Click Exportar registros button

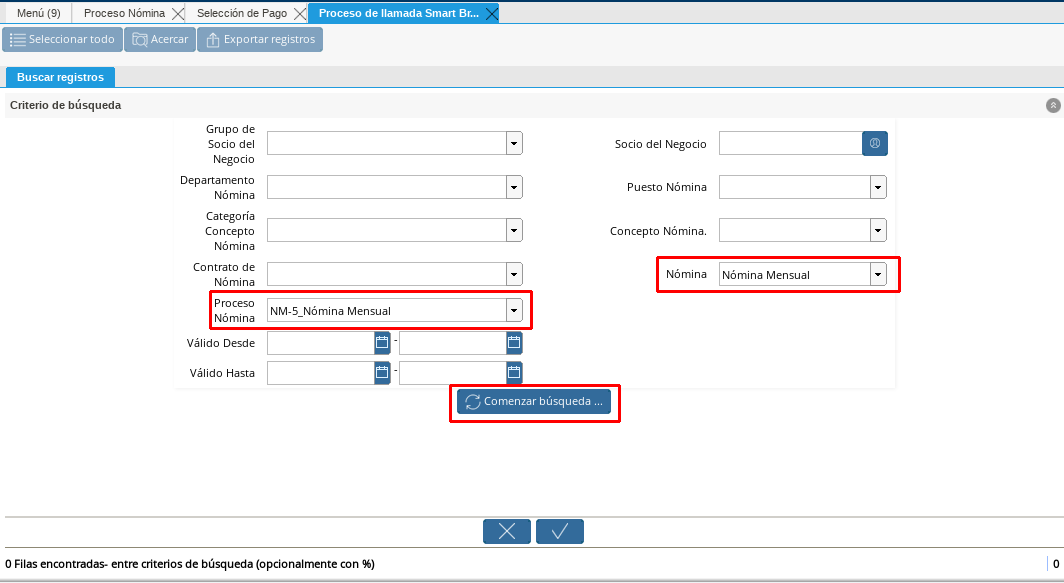[x=260, y=39]
